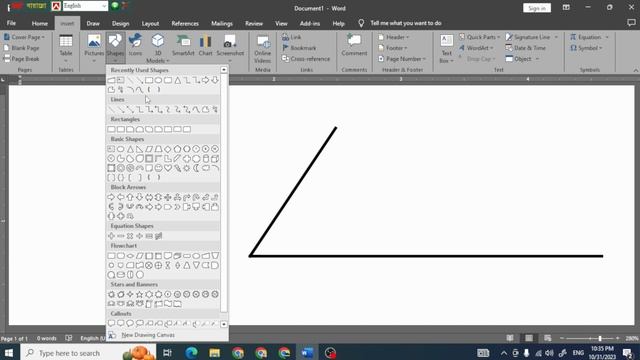Open the File tab
The height and width of the screenshot is (360, 640).
pos(11,23)
